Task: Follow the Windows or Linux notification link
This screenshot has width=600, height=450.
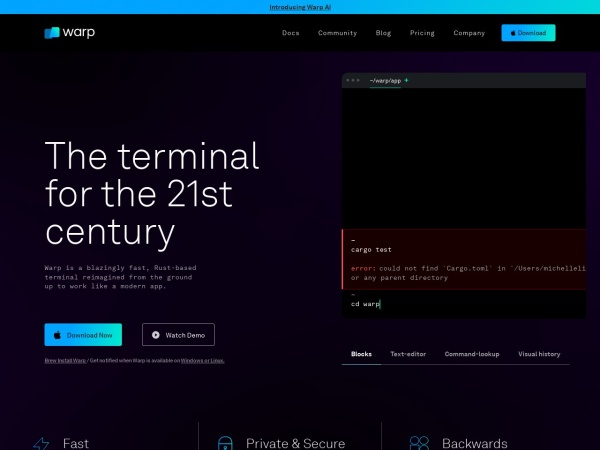Action: tap(202, 360)
